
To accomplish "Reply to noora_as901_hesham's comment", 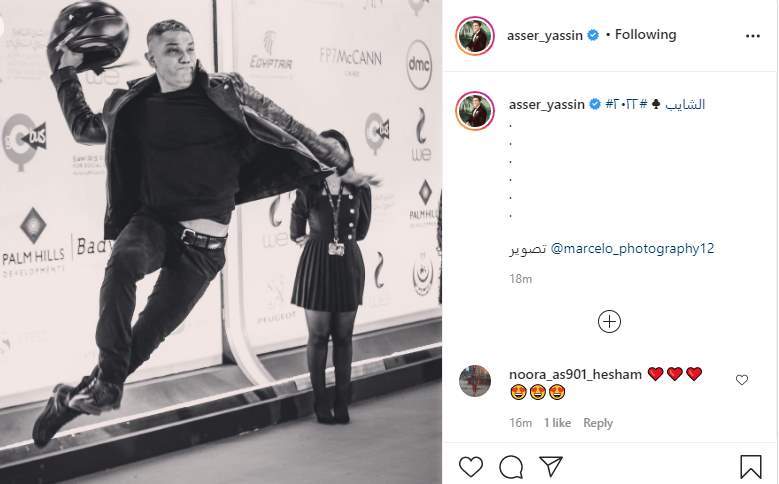I will click(x=598, y=423).
